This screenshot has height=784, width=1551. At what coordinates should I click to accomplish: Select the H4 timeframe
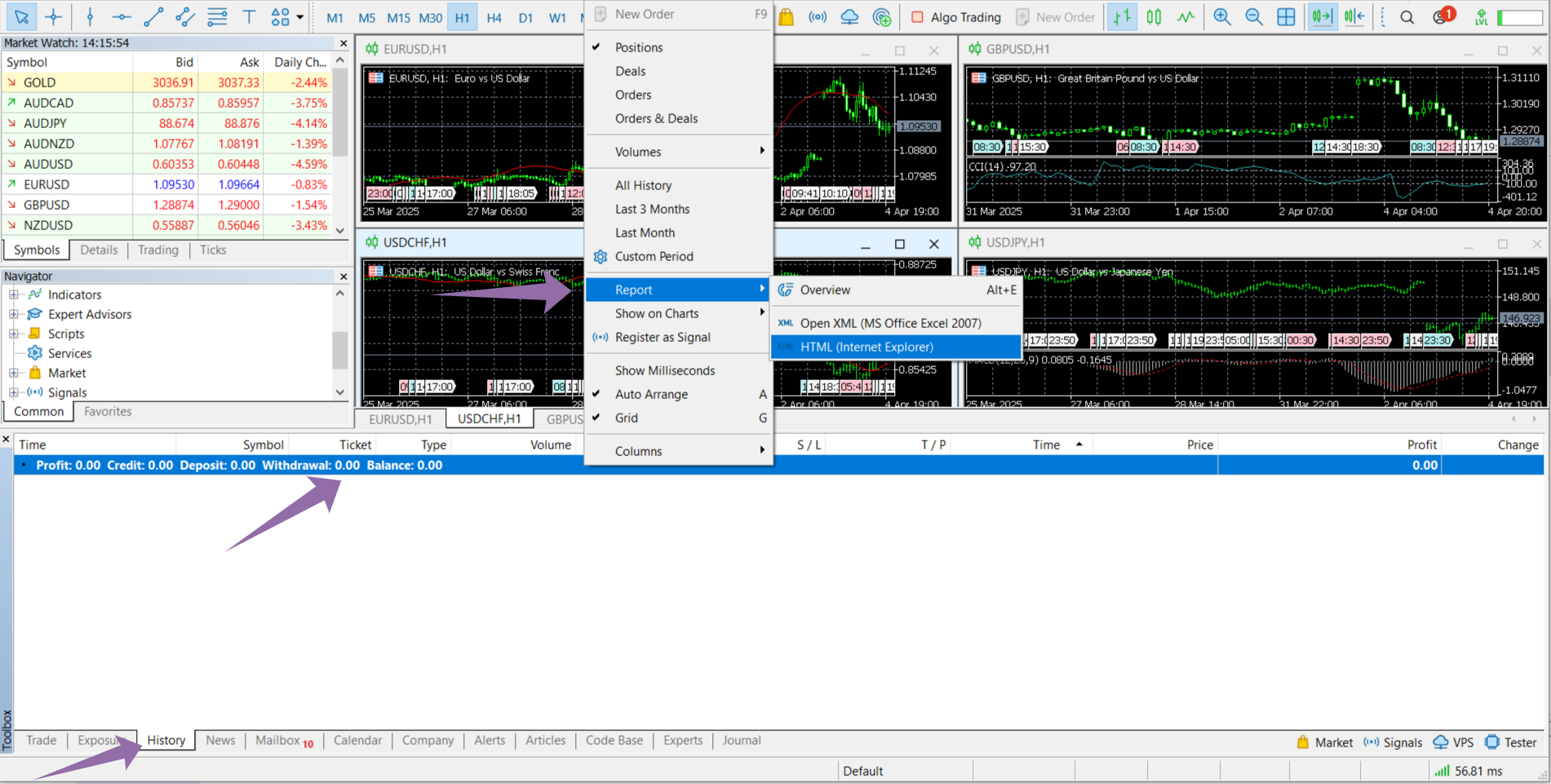point(494,17)
